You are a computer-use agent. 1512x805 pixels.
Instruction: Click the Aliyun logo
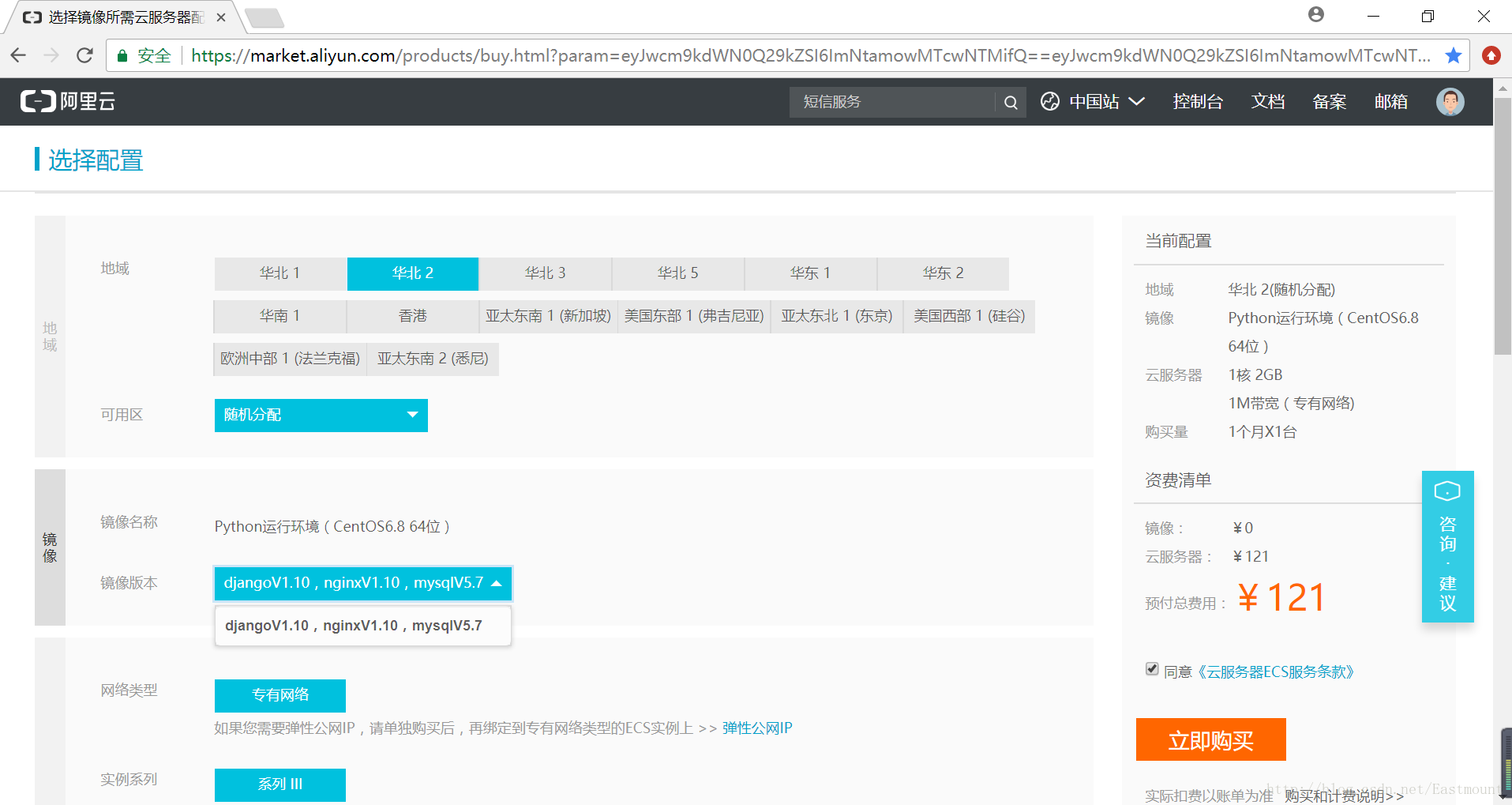(68, 101)
